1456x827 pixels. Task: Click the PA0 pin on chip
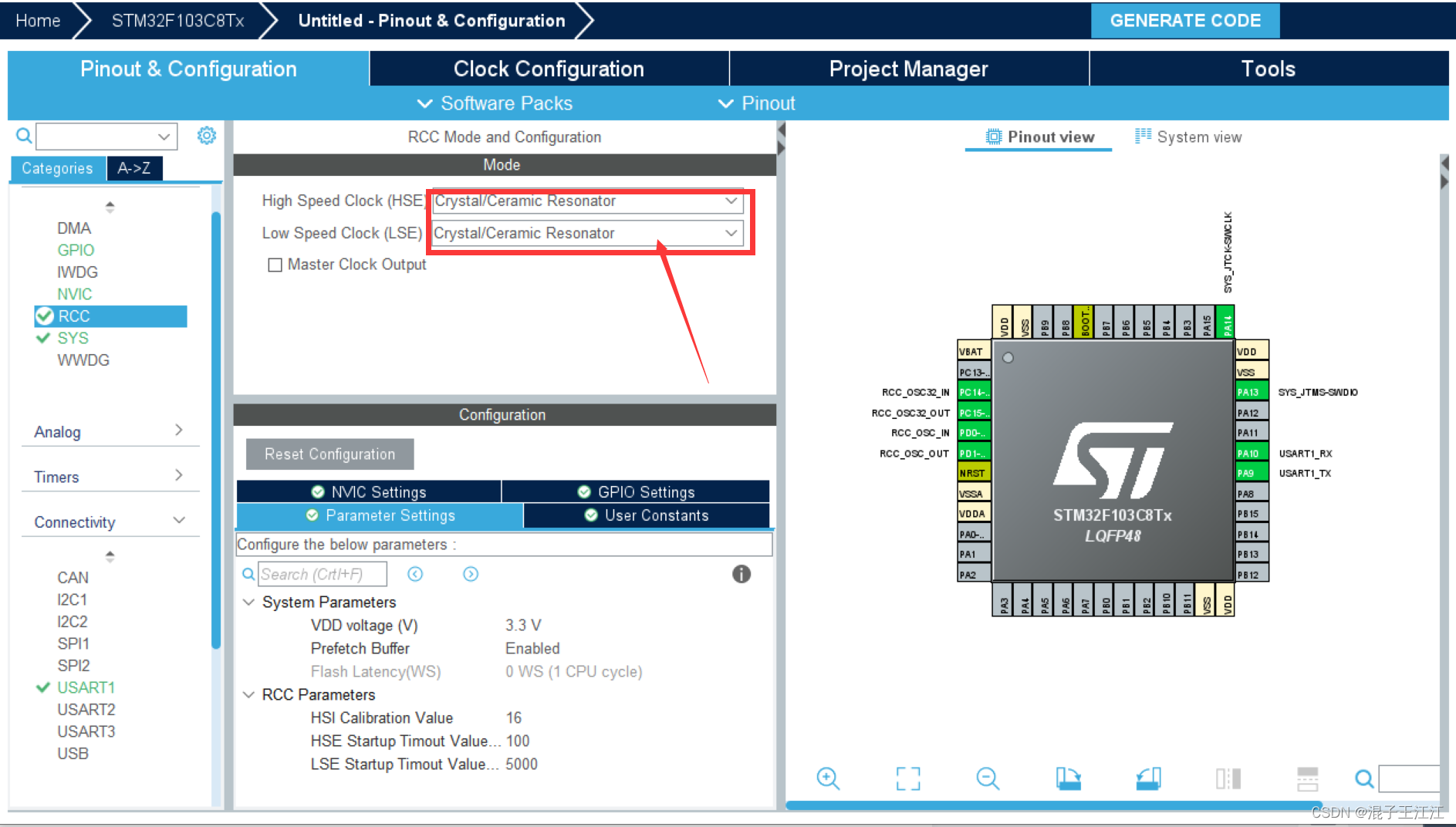point(974,534)
